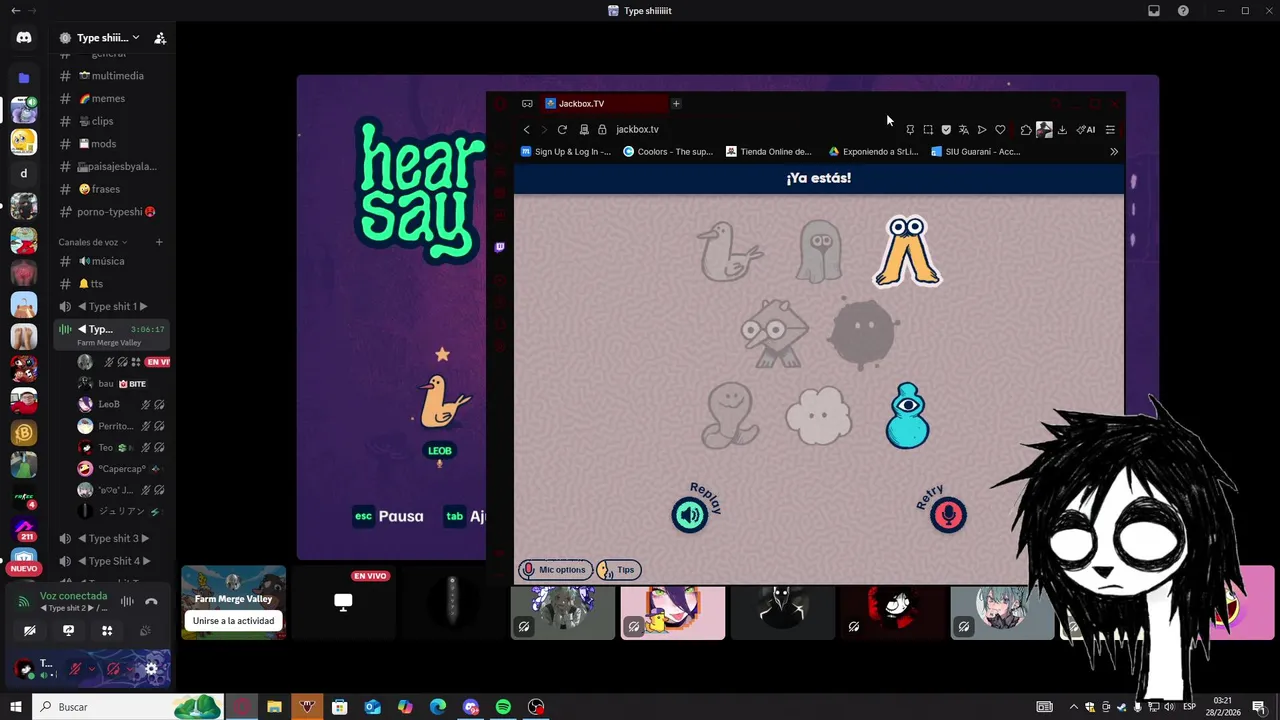
Task: Select the blue one-eyed vase character
Action: (x=907, y=415)
